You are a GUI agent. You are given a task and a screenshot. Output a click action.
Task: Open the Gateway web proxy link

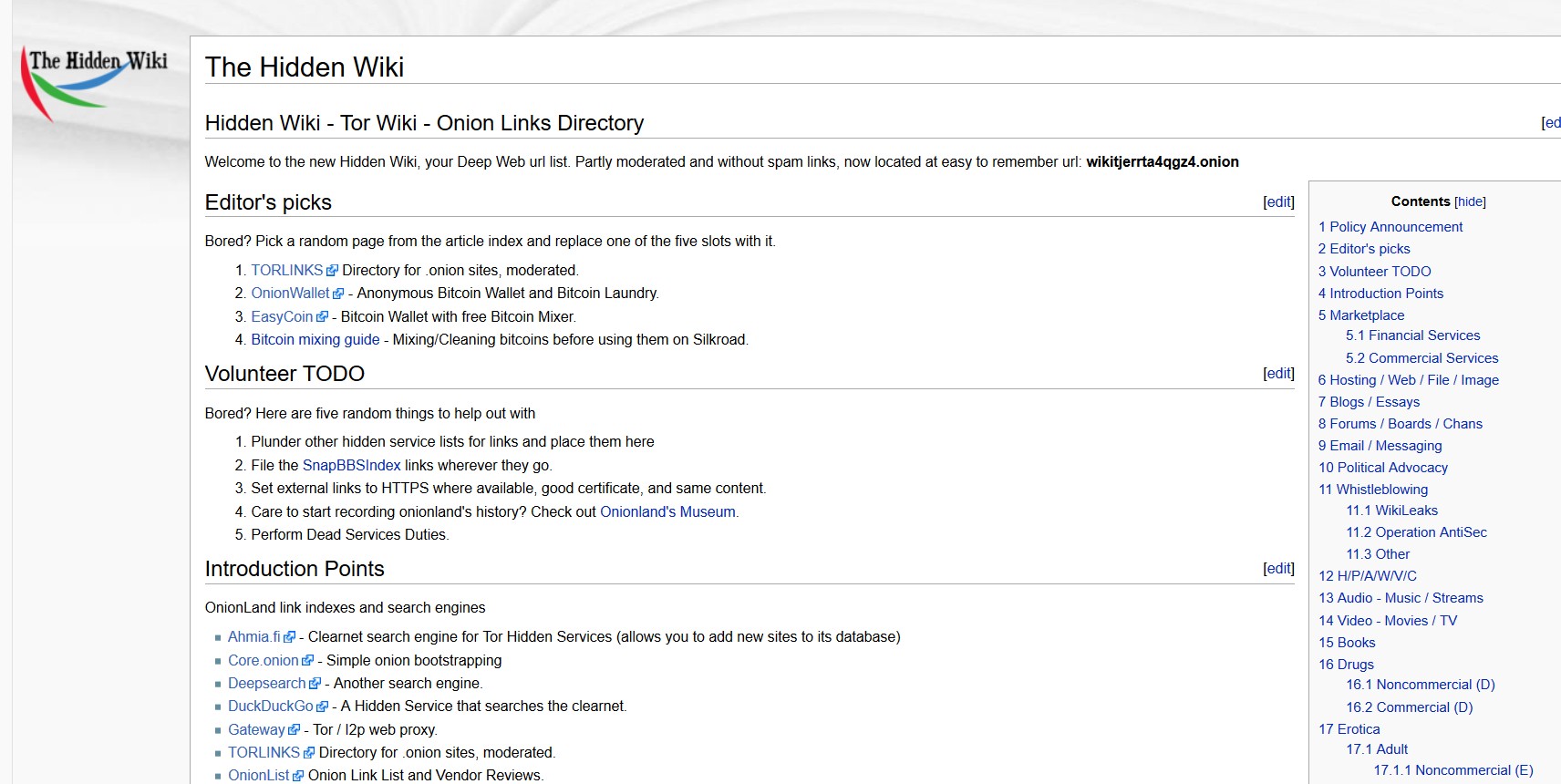coord(256,730)
